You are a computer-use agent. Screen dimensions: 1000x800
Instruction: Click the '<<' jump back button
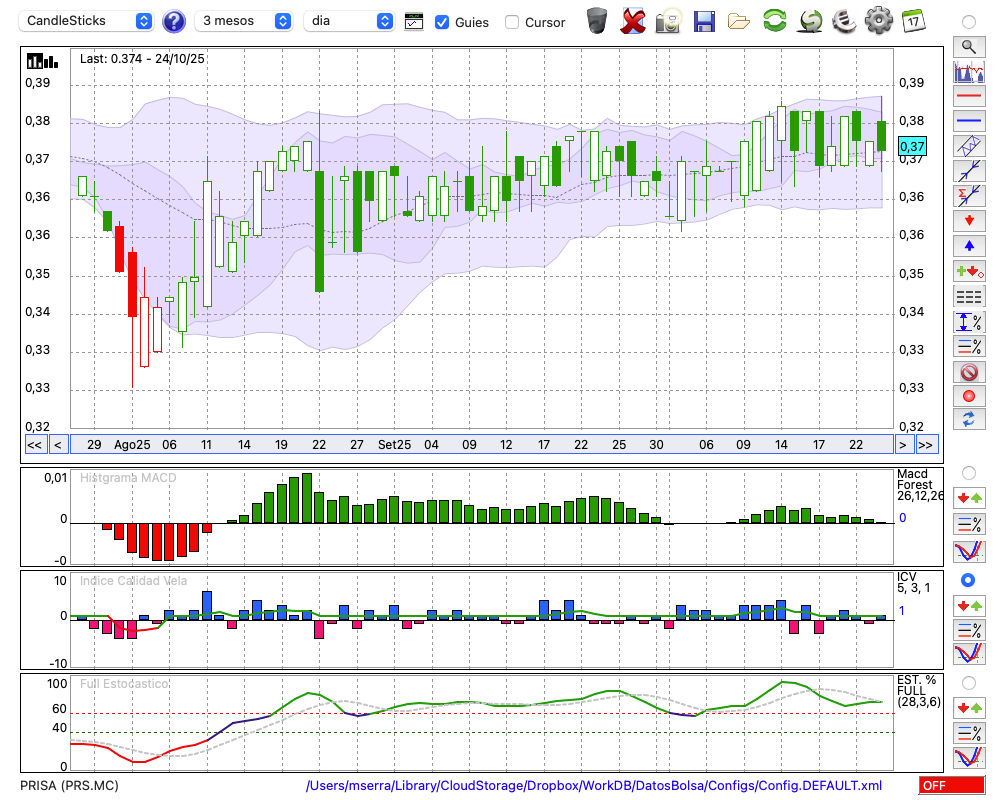pyautogui.click(x=35, y=445)
